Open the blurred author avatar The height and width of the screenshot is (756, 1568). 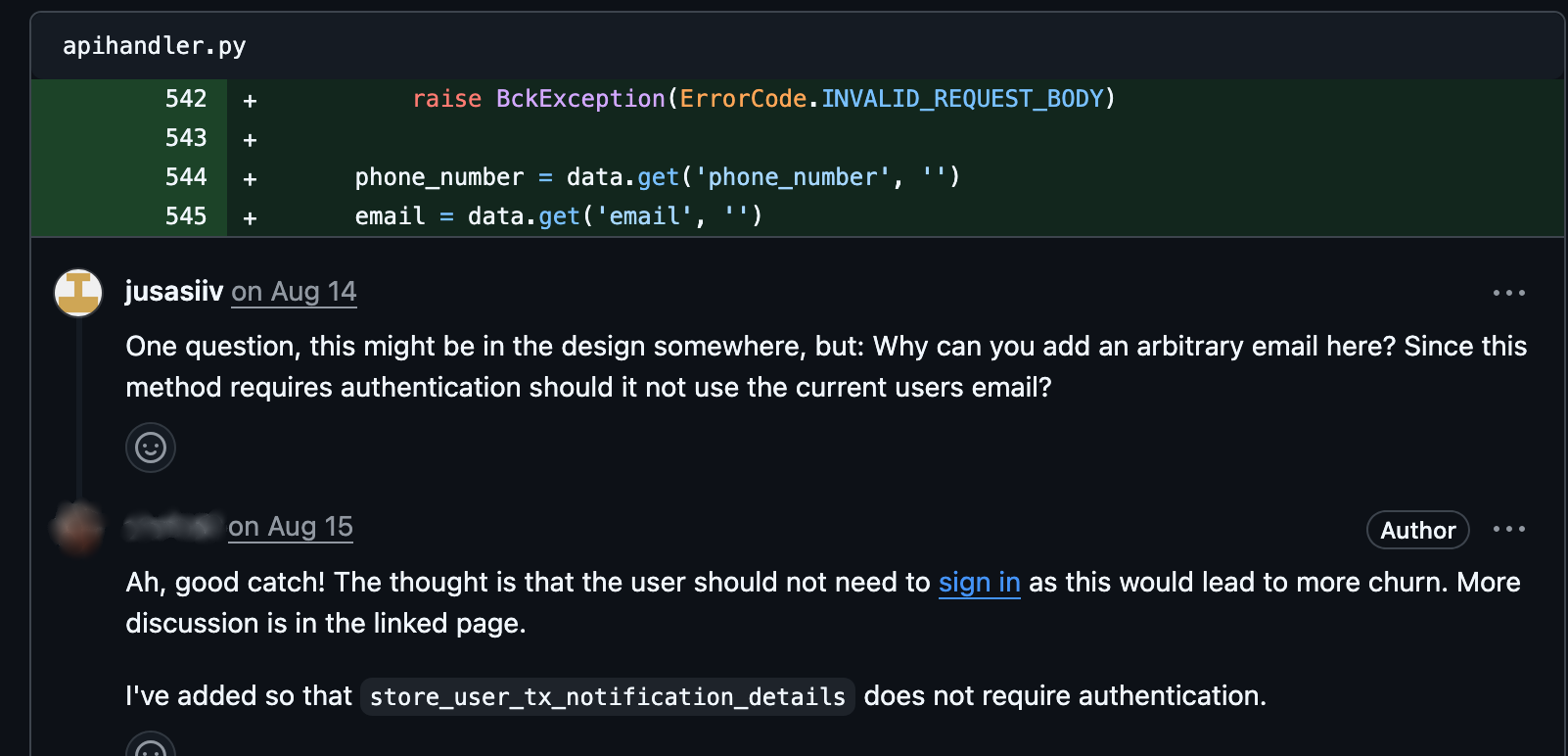(78, 528)
